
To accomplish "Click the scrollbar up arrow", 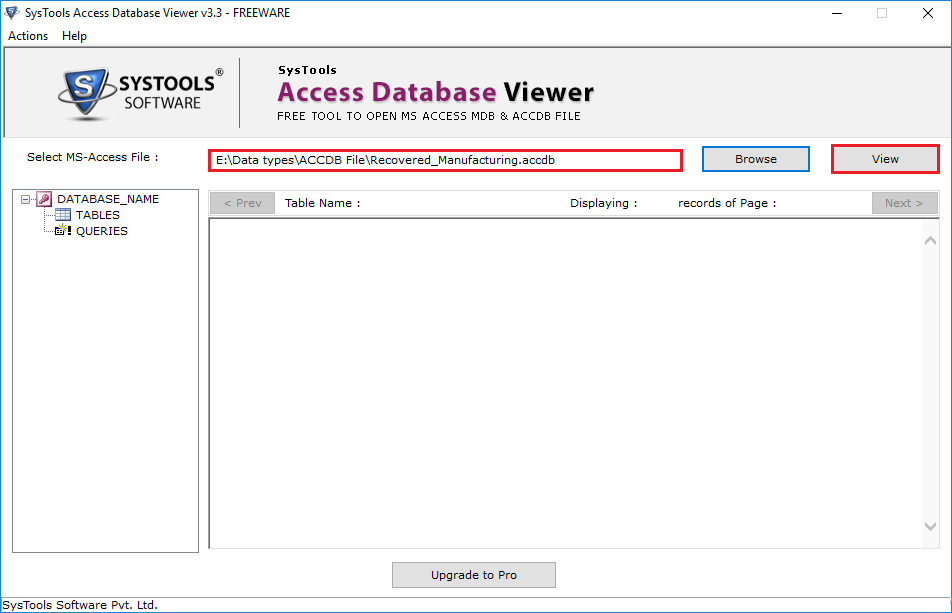I will click(930, 241).
